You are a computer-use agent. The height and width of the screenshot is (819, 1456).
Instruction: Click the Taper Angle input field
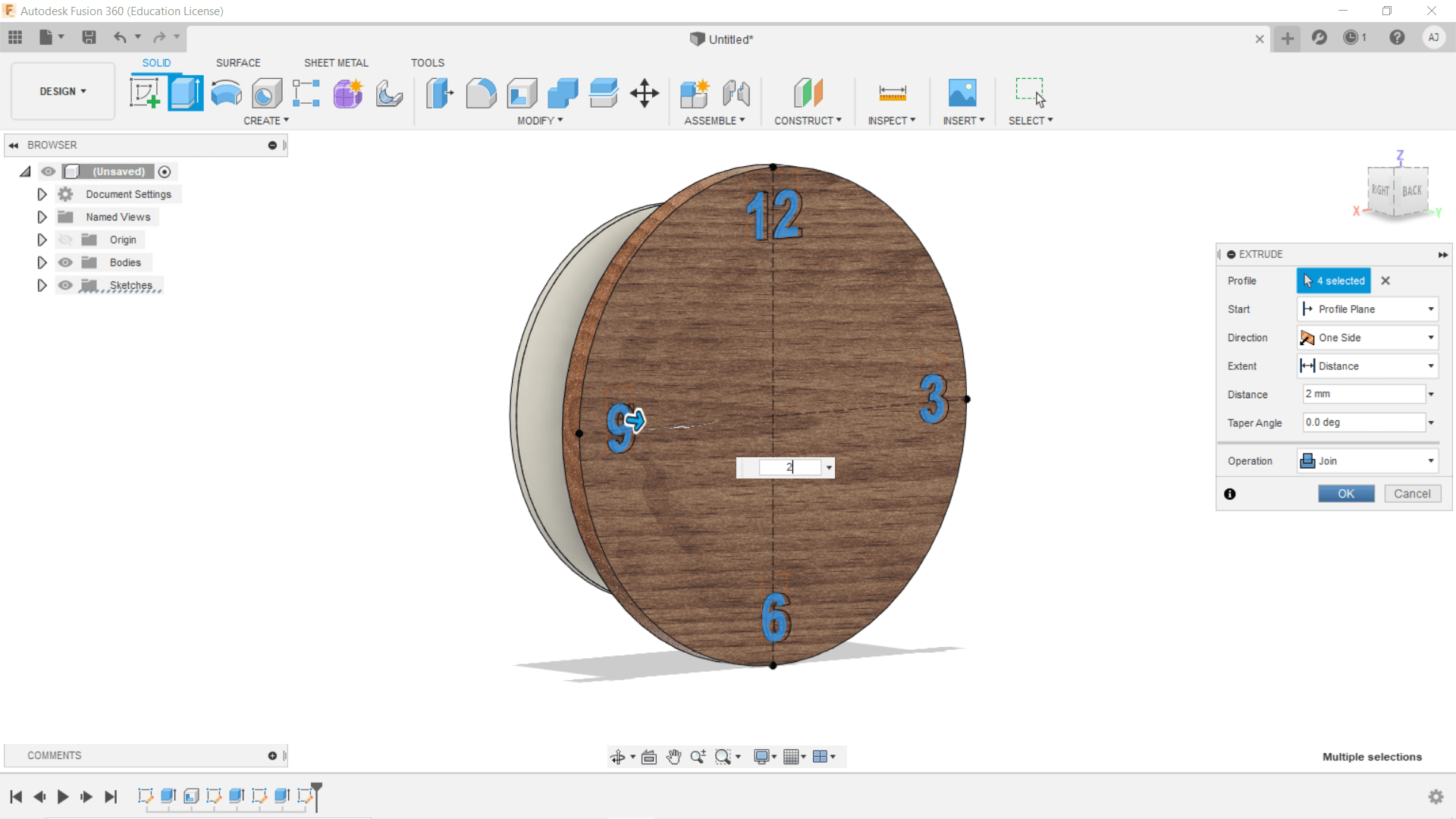(x=1363, y=422)
